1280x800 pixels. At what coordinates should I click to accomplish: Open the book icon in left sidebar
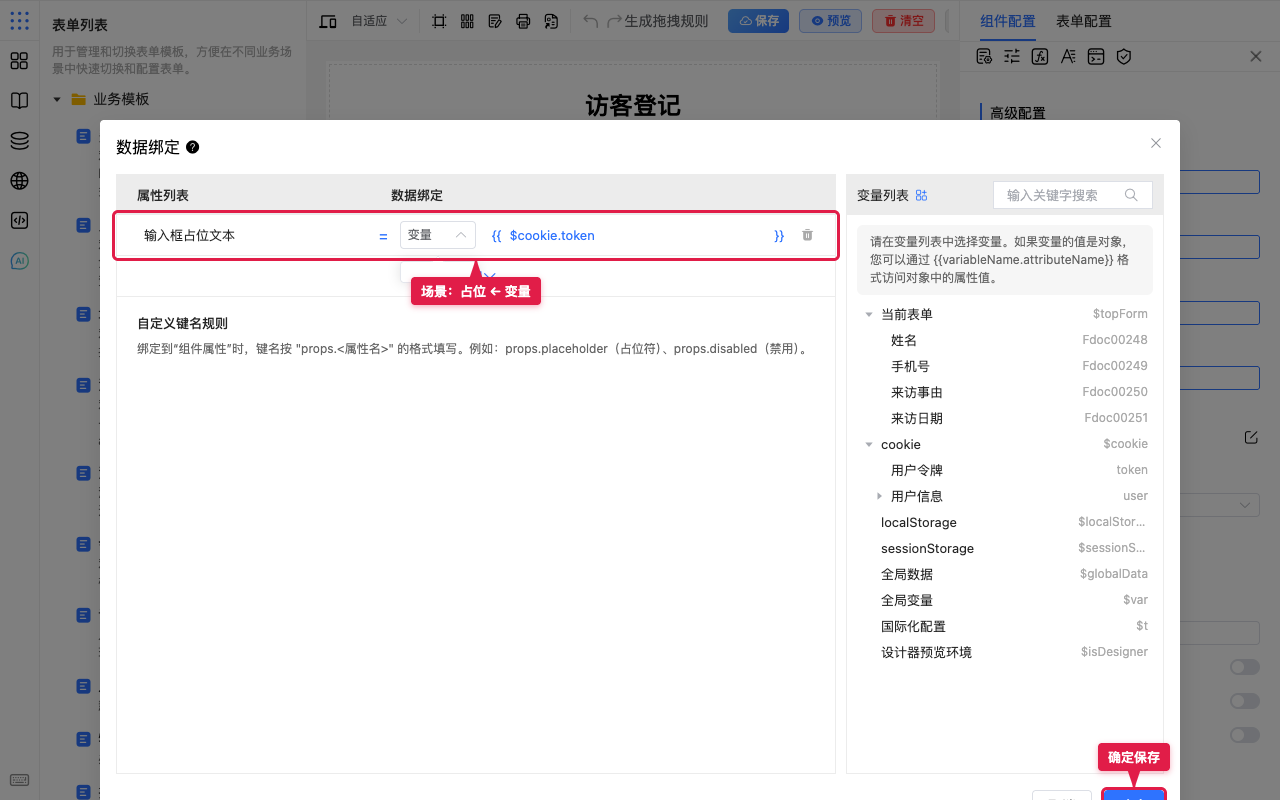point(19,101)
